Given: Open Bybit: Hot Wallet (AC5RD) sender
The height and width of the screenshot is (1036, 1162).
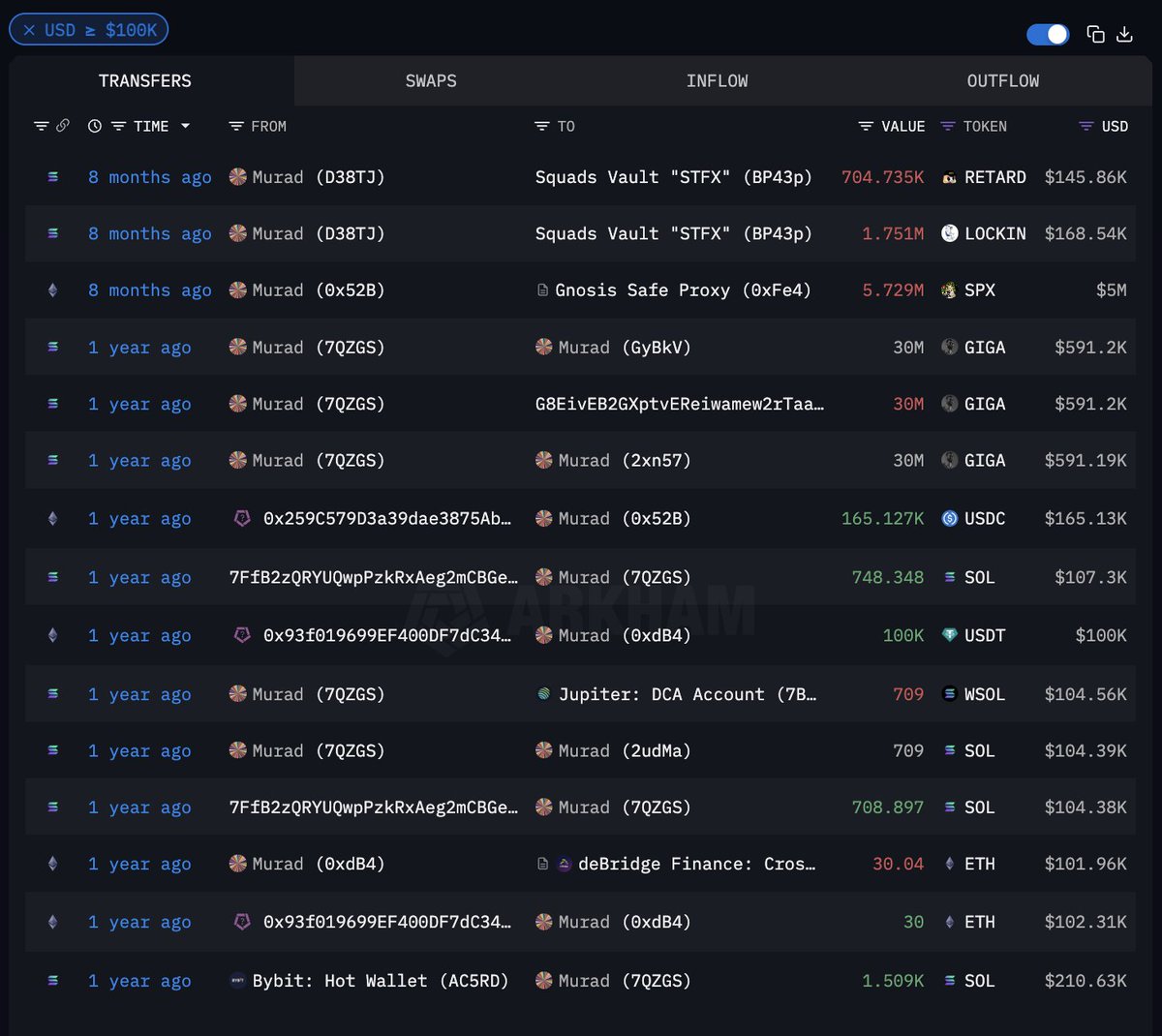Looking at the screenshot, I should pyautogui.click(x=381, y=981).
